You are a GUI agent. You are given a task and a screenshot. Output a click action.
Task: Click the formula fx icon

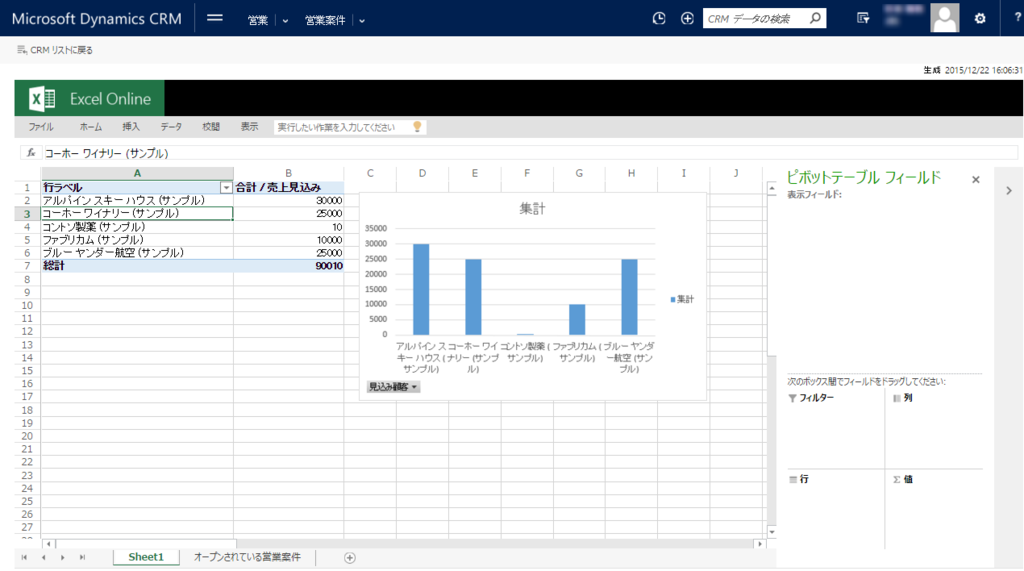pyautogui.click(x=31, y=153)
